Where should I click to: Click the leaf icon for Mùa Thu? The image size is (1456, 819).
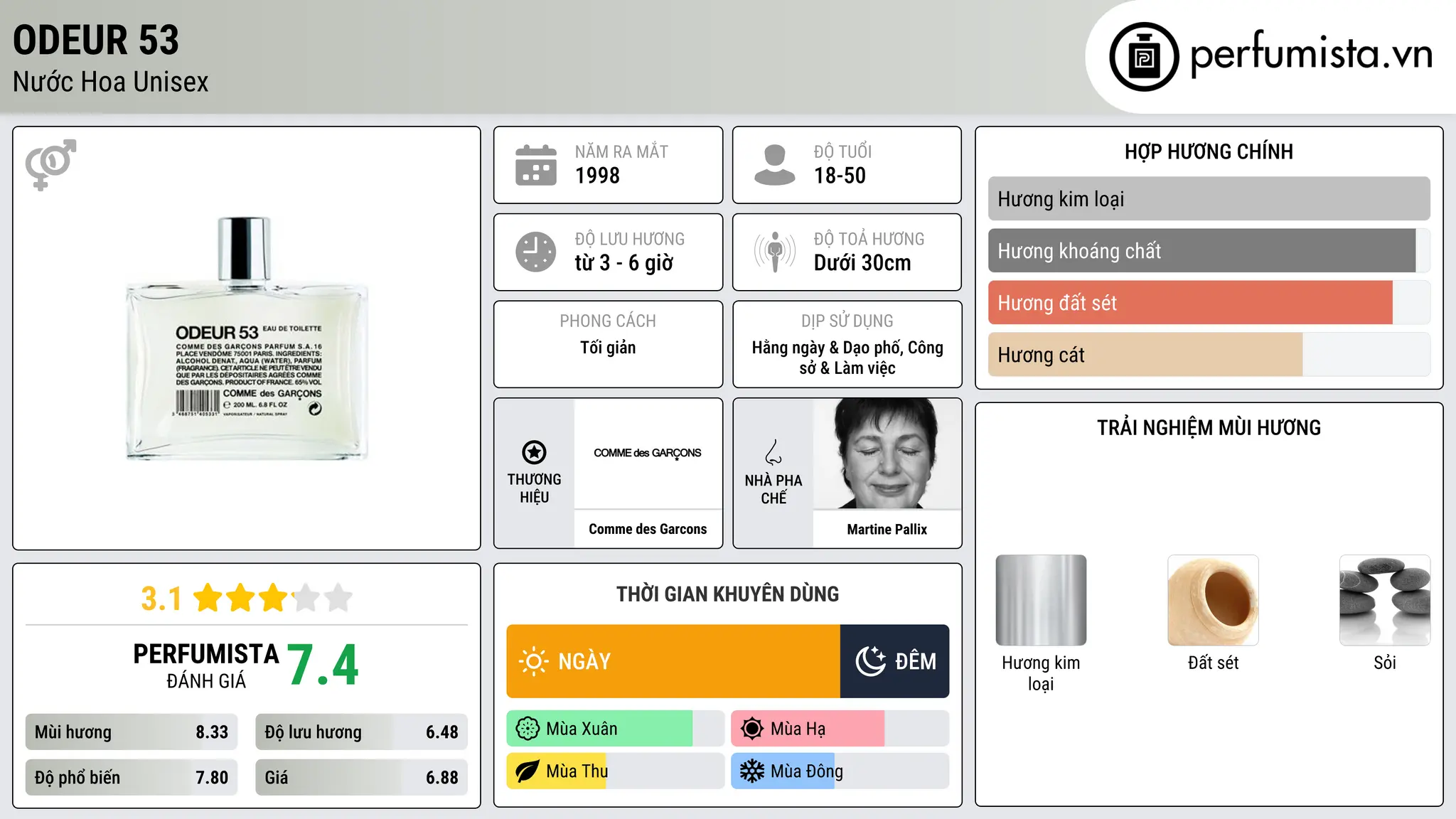tap(528, 771)
